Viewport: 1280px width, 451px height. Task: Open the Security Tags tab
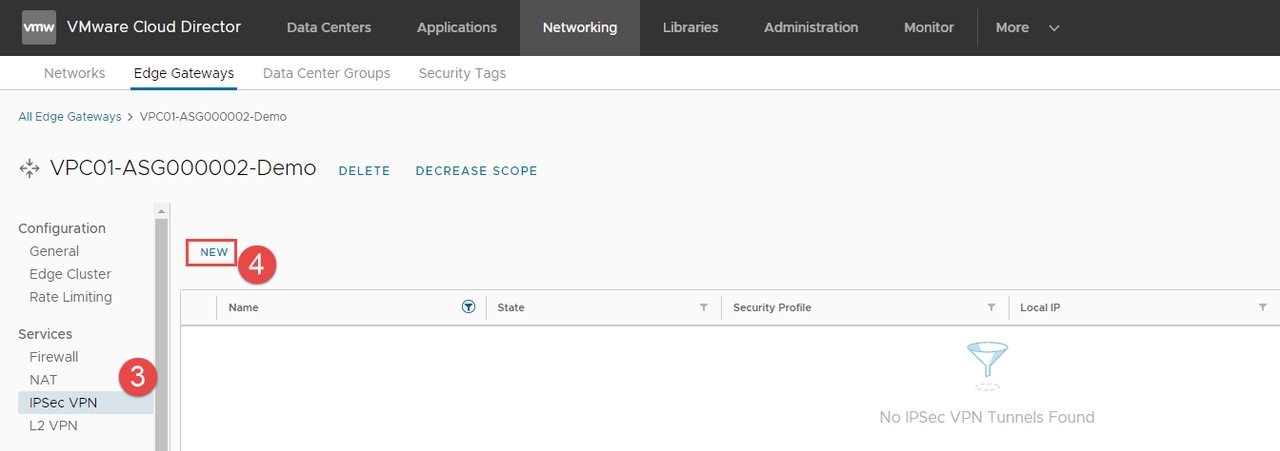click(x=462, y=73)
